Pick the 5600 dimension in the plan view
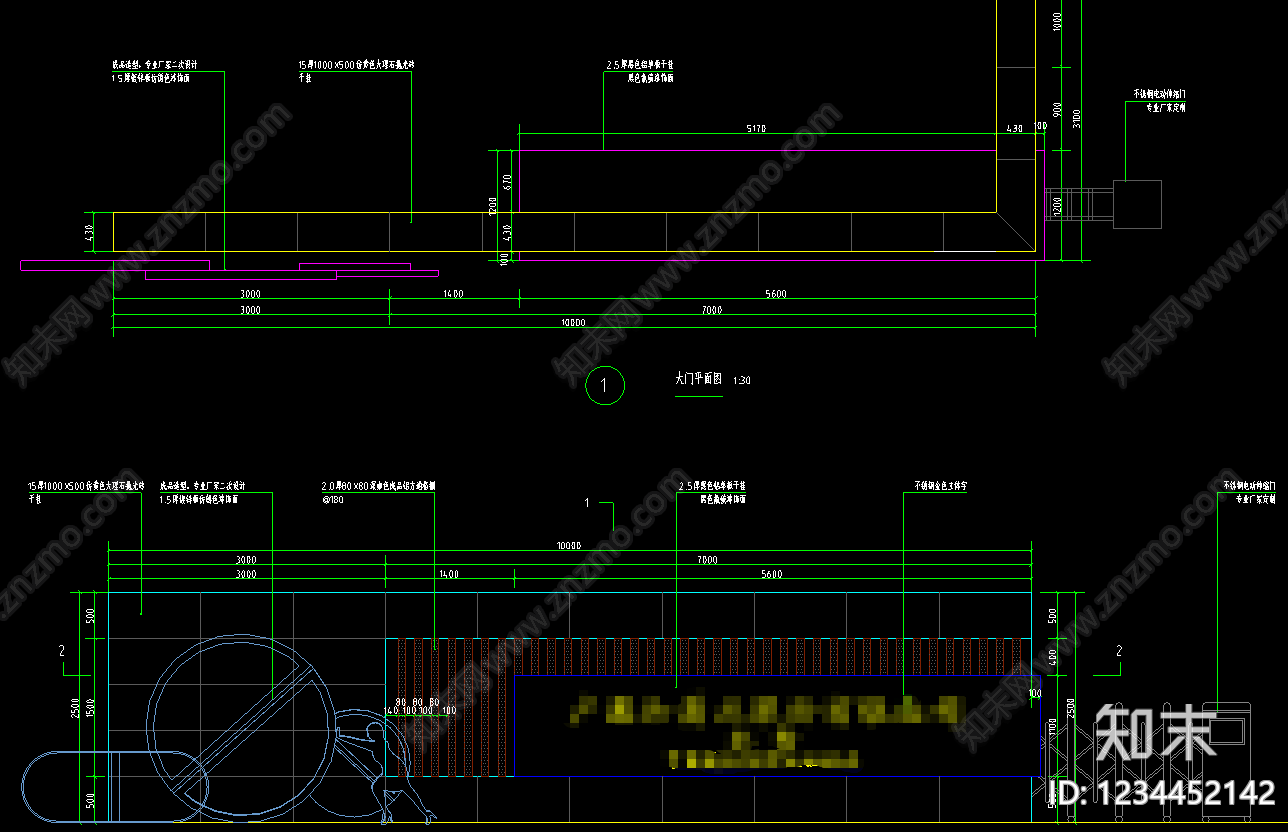This screenshot has width=1288, height=832. [x=775, y=294]
